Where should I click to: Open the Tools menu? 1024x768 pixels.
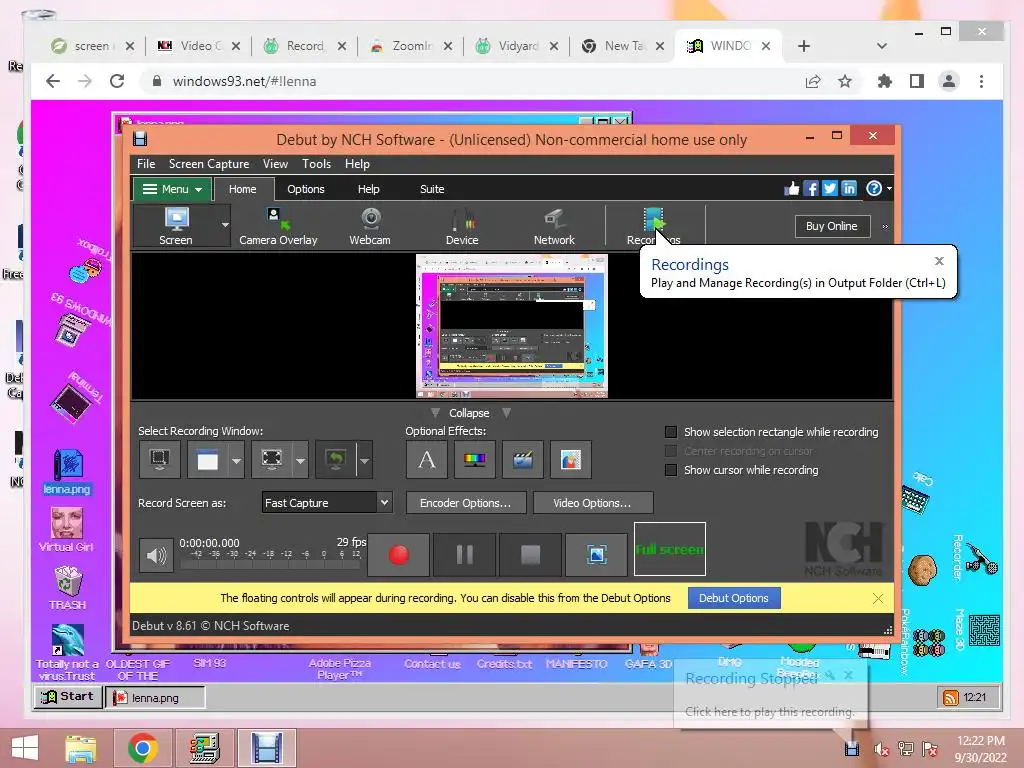(316, 164)
